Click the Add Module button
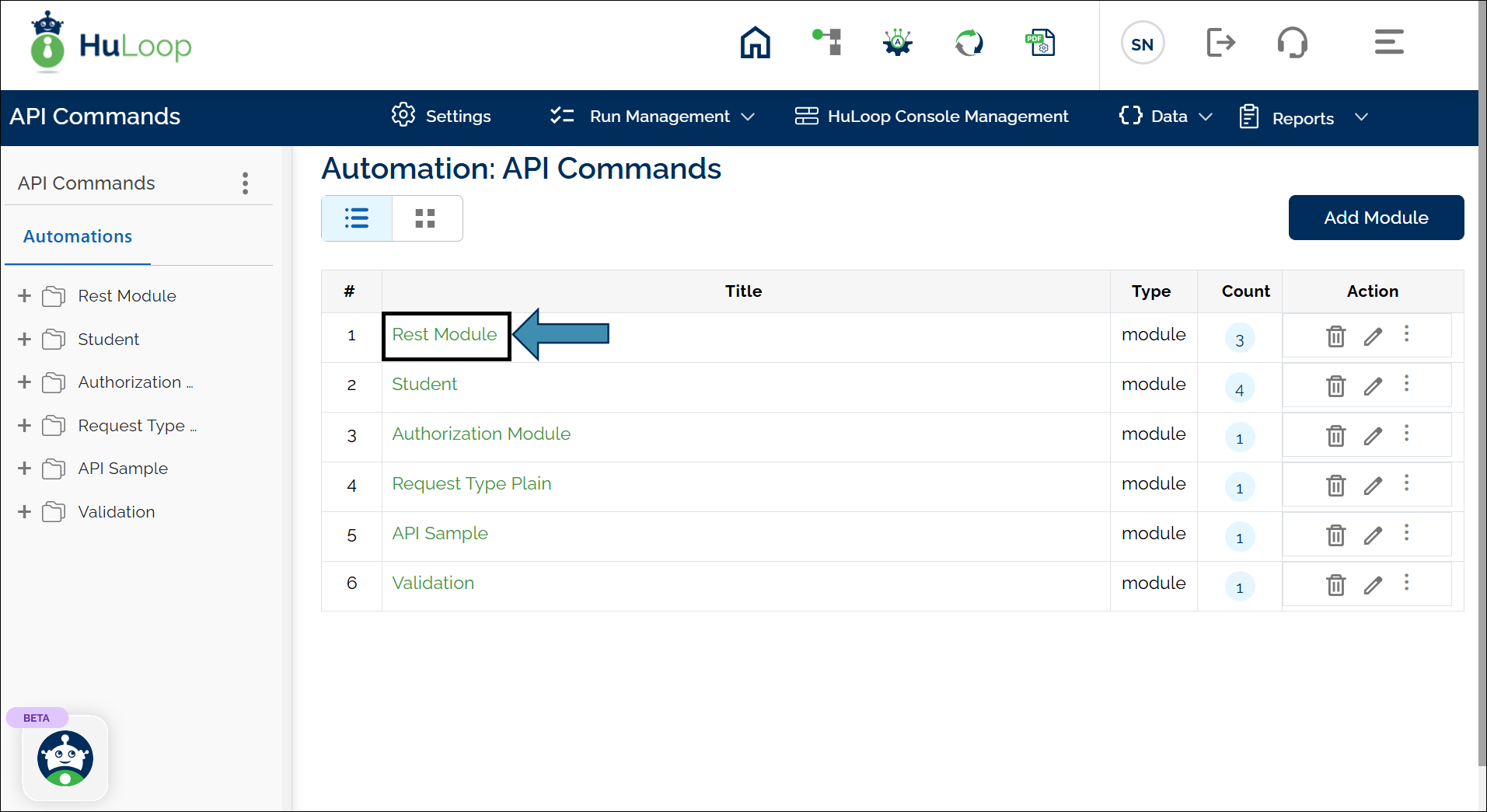Image resolution: width=1487 pixels, height=812 pixels. (1375, 218)
